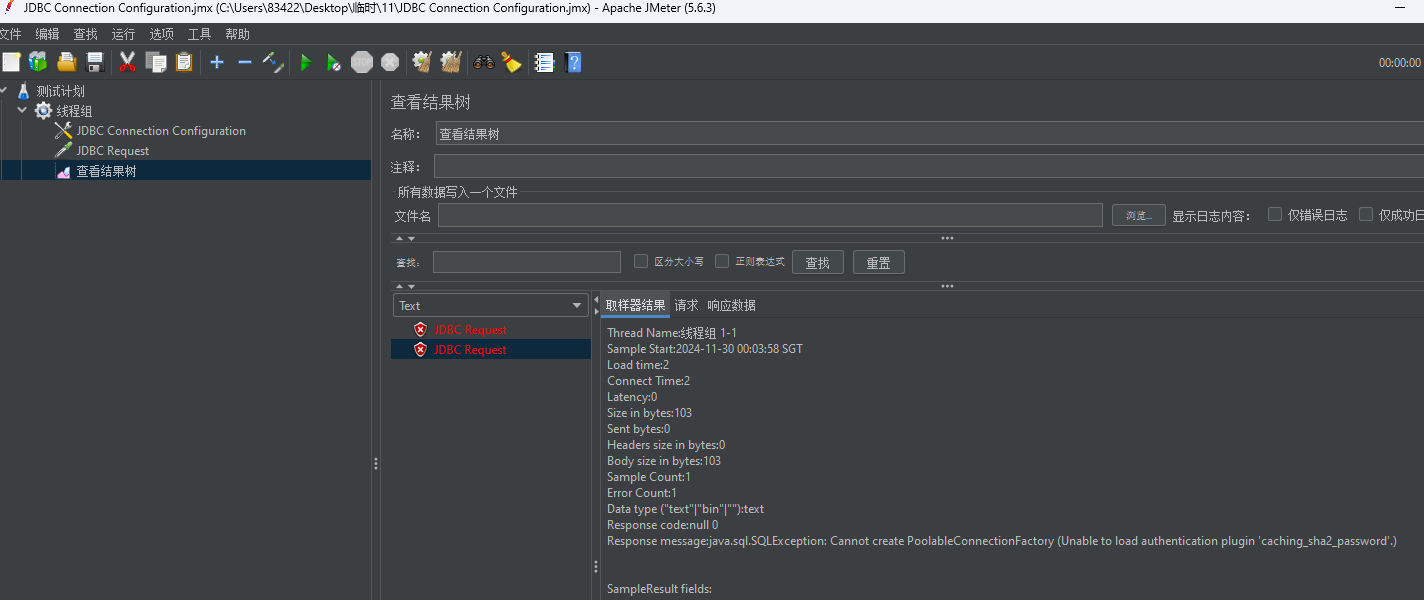Open 选项 menu

point(161,34)
